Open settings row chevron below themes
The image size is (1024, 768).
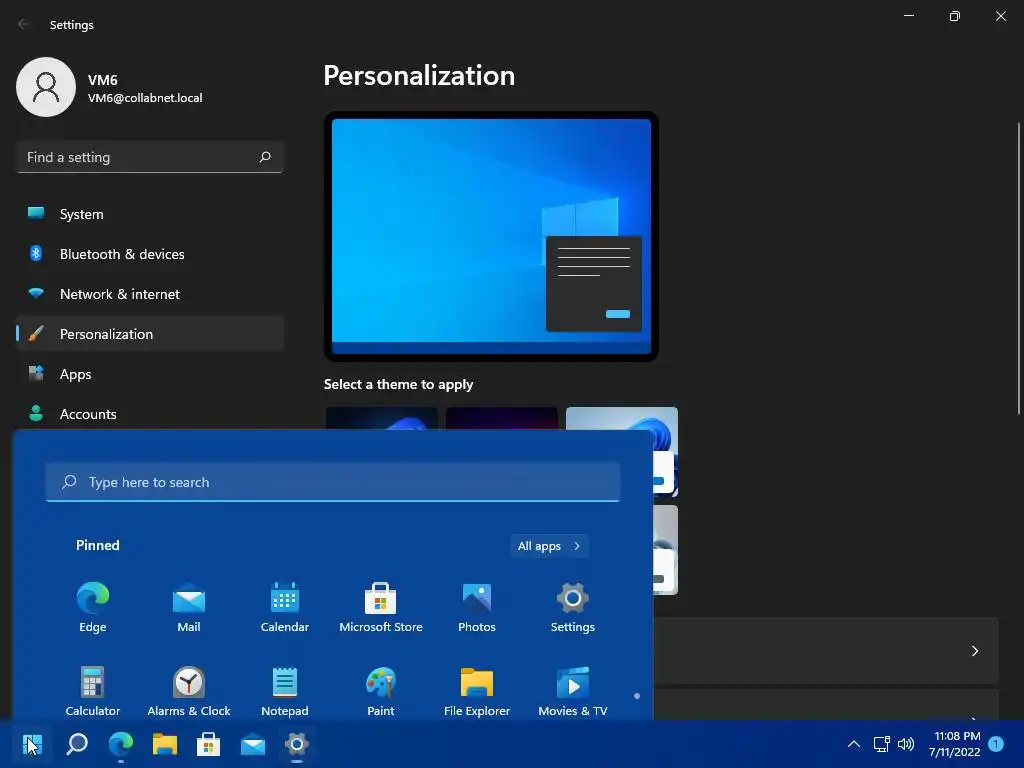click(x=974, y=651)
